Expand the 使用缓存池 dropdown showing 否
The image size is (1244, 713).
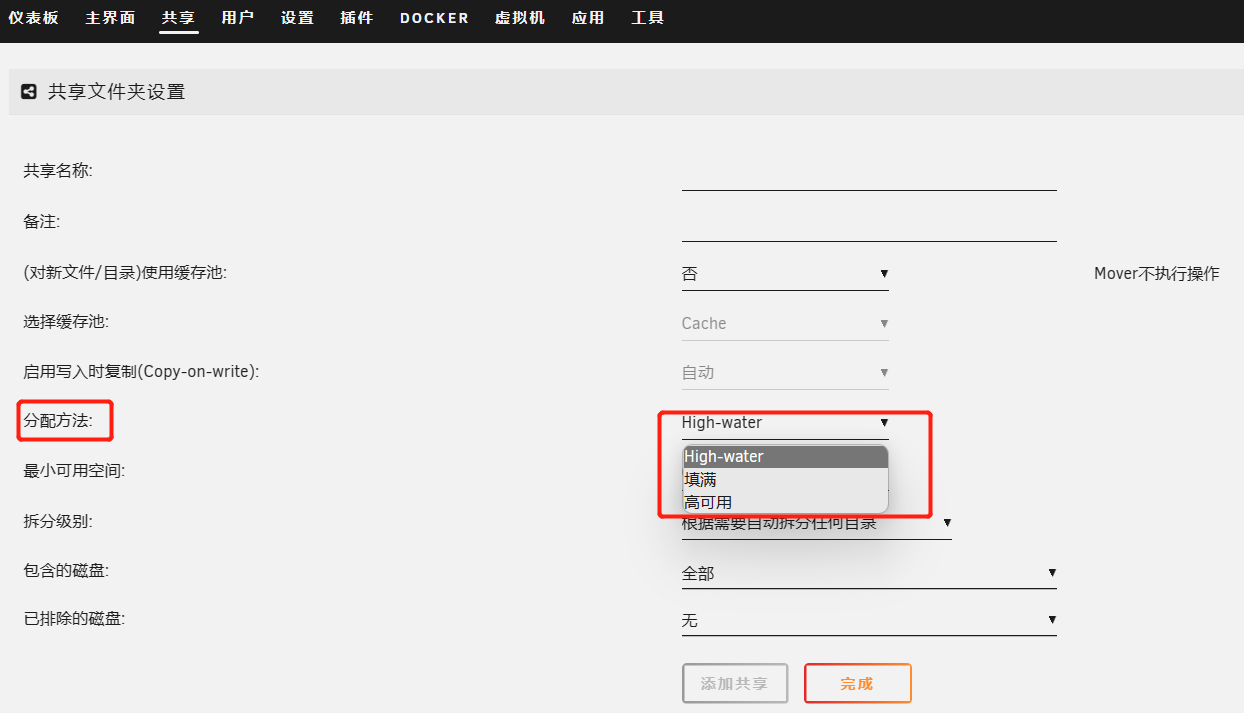(x=784, y=274)
